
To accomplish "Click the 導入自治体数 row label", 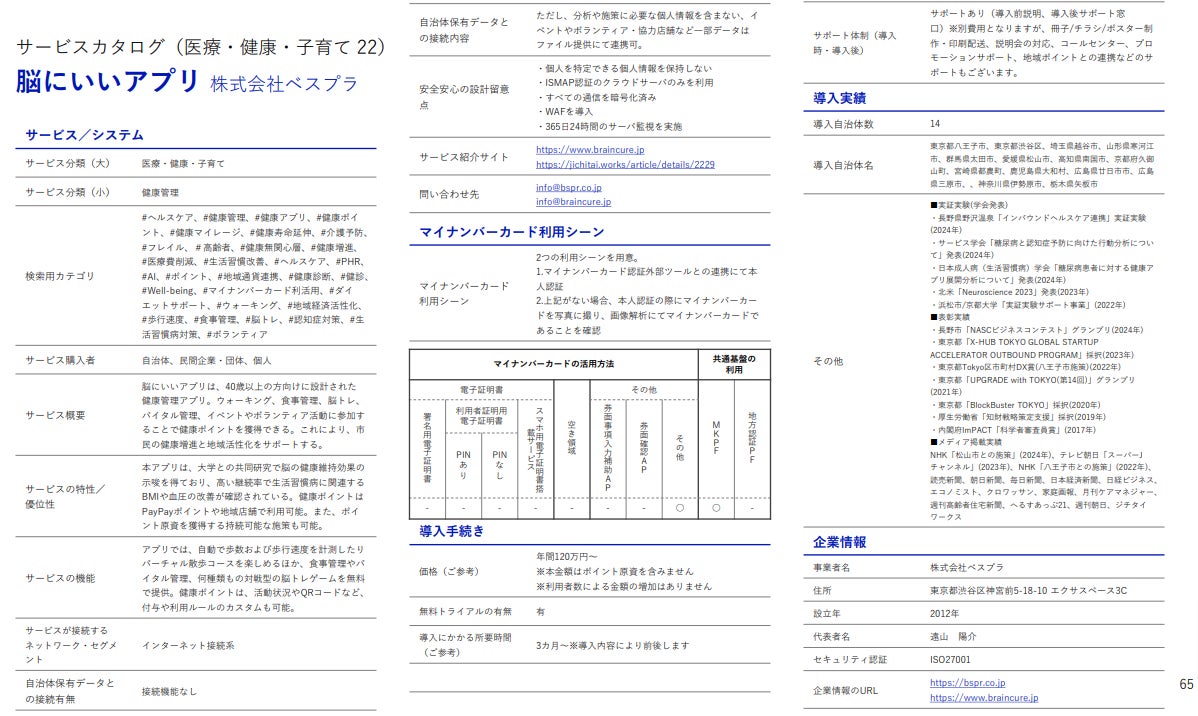I will pyautogui.click(x=843, y=124).
